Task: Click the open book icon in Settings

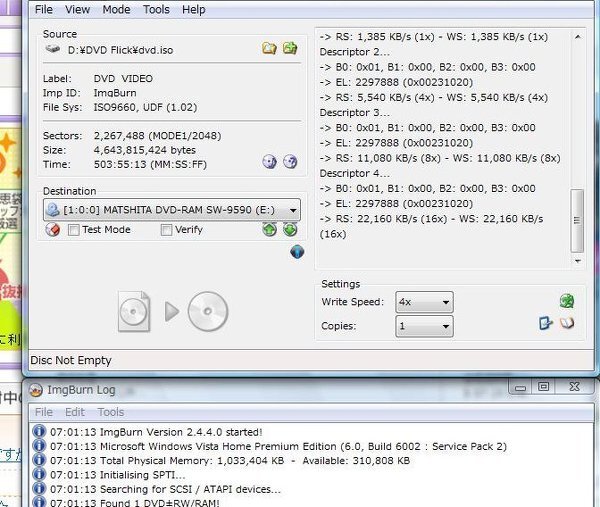Action: point(567,323)
